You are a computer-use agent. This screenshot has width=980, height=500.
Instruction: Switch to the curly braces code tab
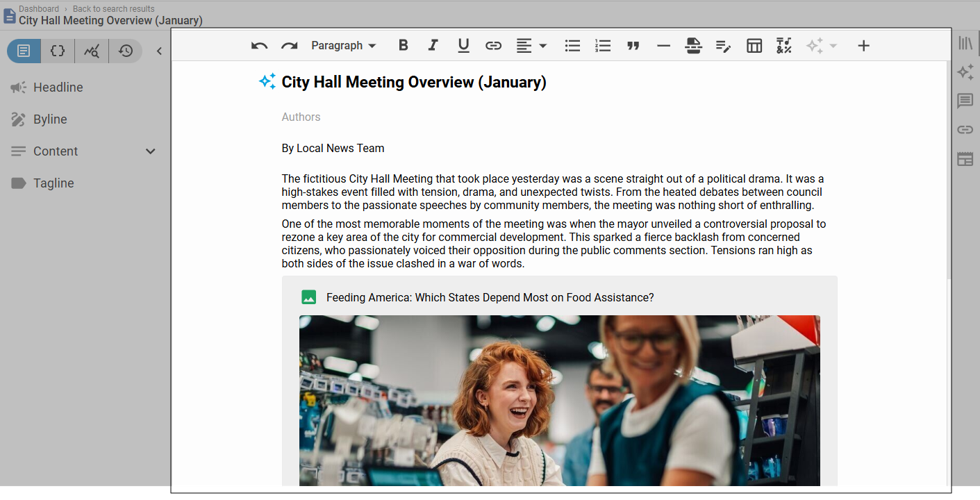58,51
